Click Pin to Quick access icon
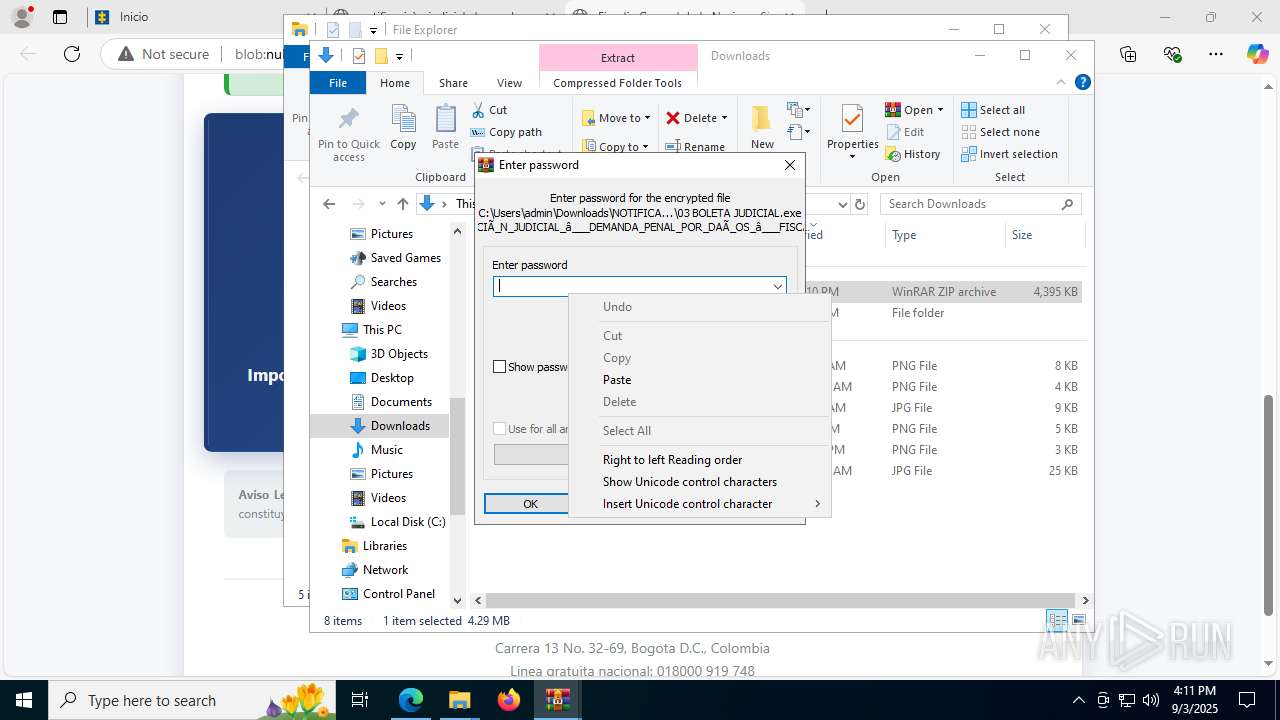The height and width of the screenshot is (720, 1280). (348, 120)
